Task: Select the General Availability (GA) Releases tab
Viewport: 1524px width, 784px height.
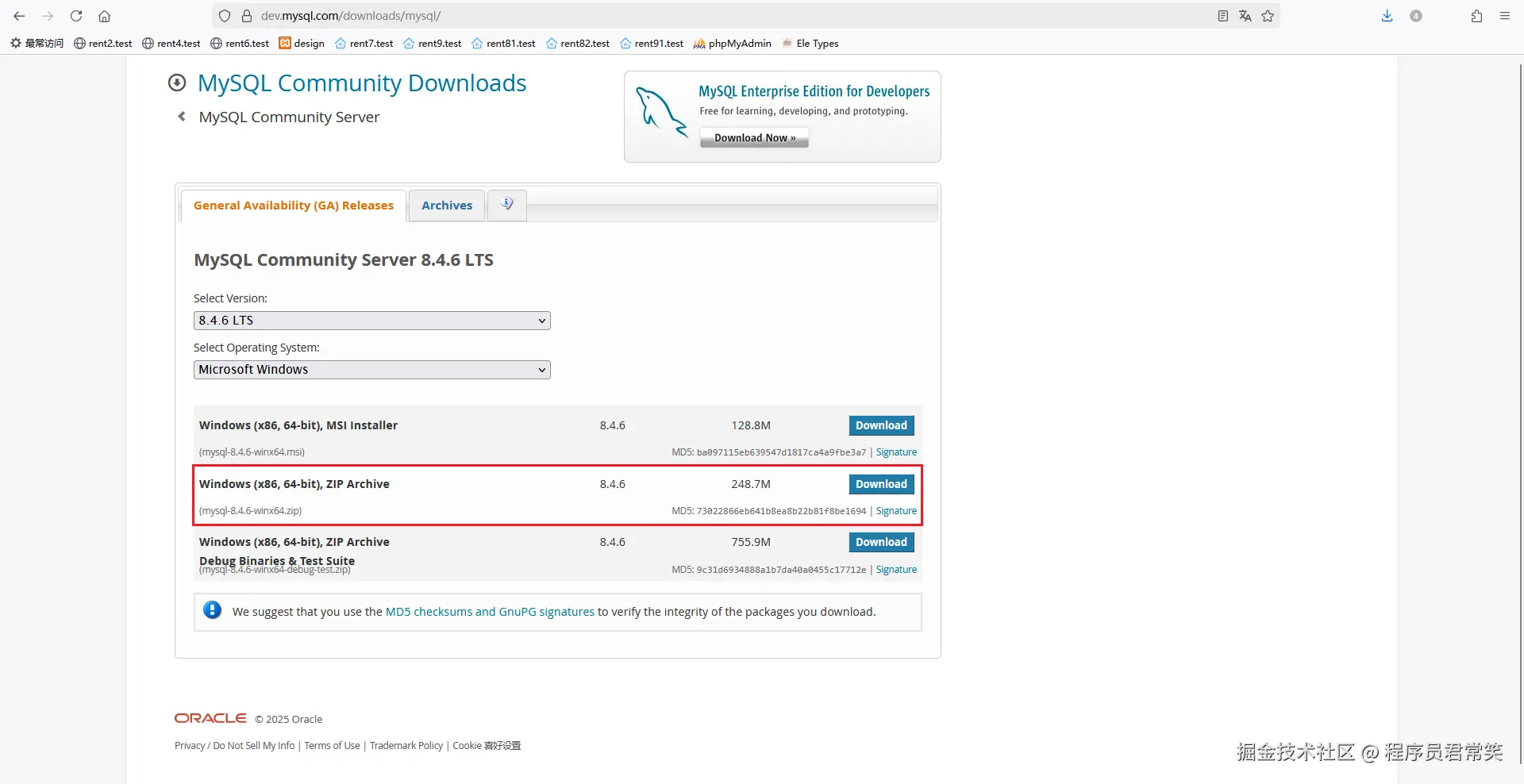Action: pyautogui.click(x=294, y=206)
